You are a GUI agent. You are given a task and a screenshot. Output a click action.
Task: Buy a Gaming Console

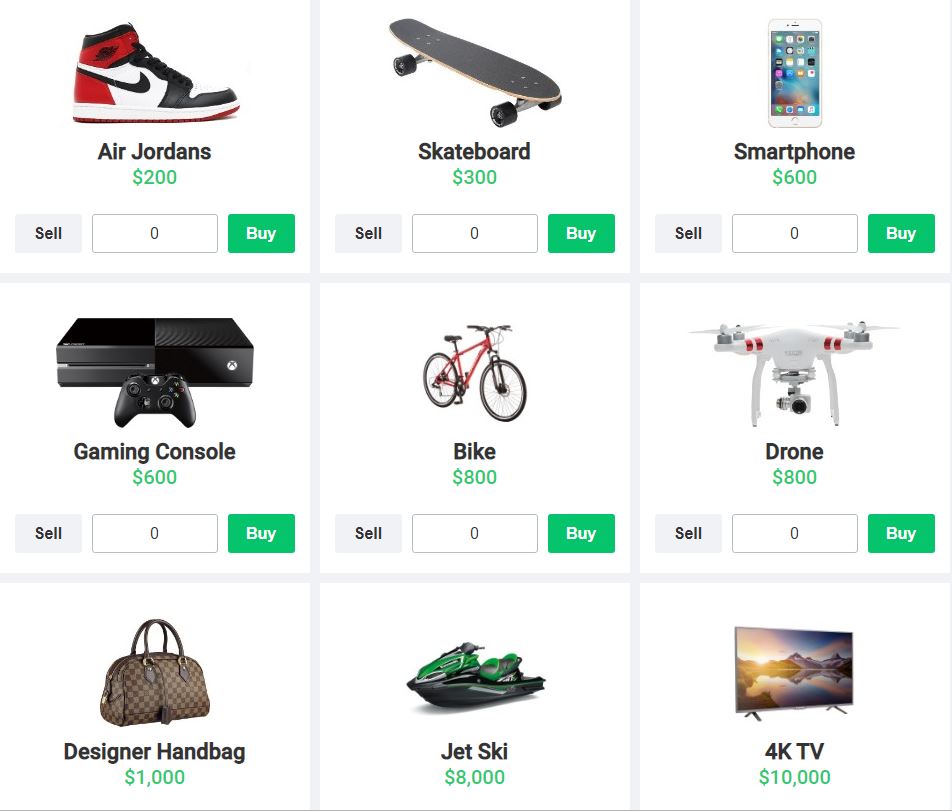pyautogui.click(x=261, y=533)
